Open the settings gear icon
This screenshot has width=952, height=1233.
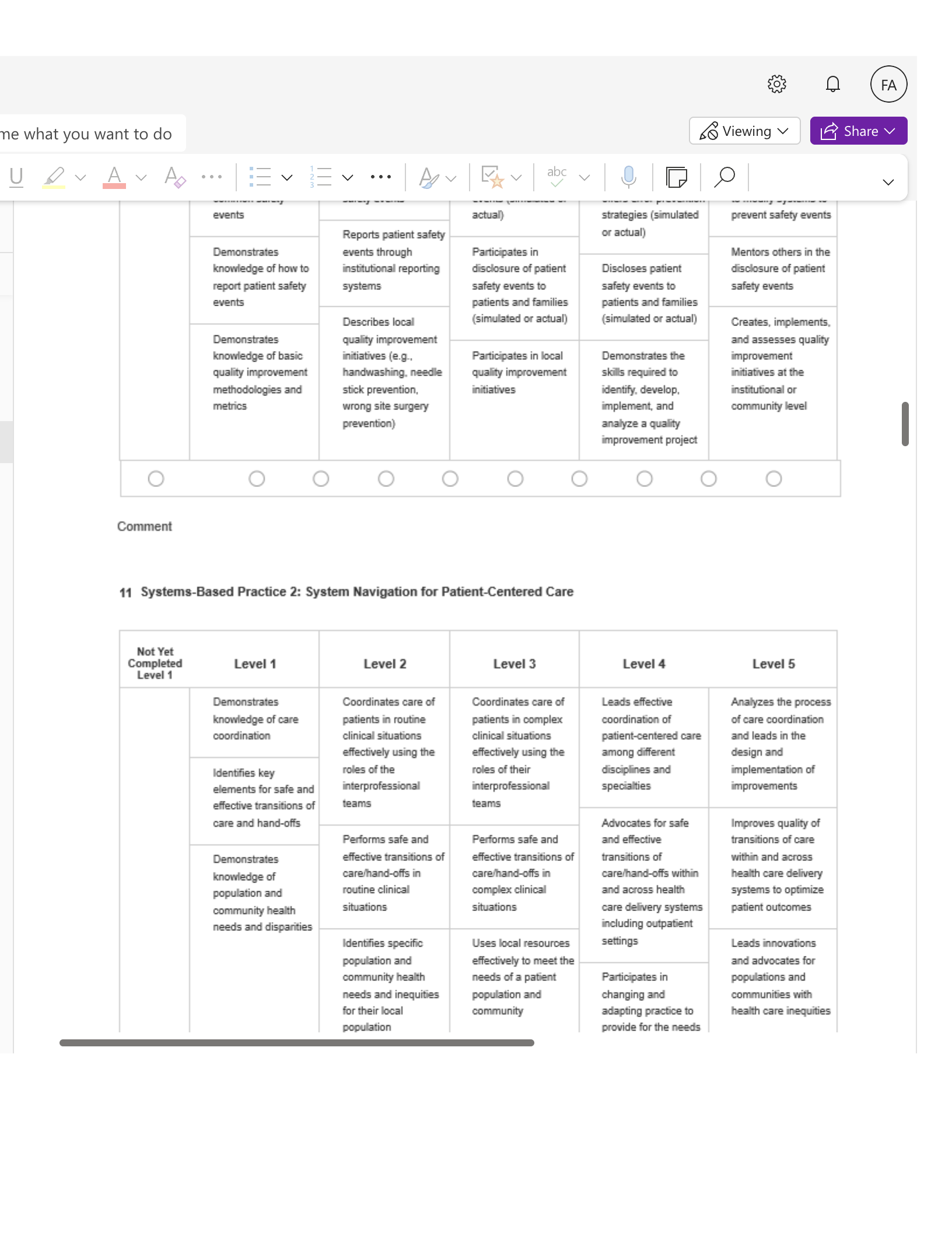point(776,84)
